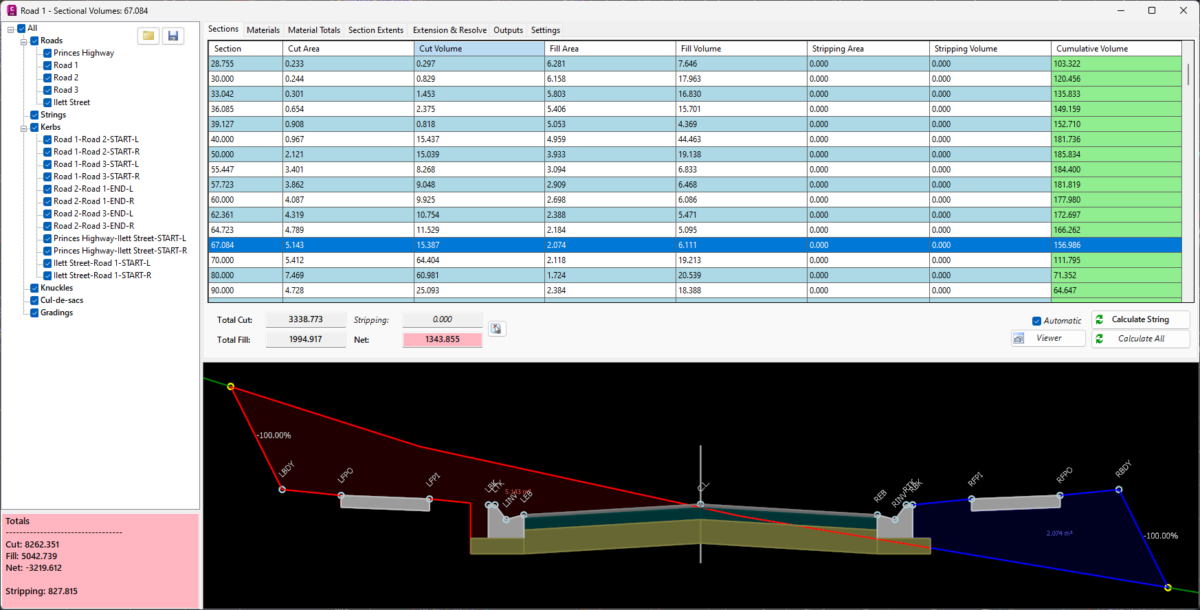1200x610 pixels.
Task: Select the Princes Highway-Ilett Street-START-L kerb item
Action: pos(120,238)
